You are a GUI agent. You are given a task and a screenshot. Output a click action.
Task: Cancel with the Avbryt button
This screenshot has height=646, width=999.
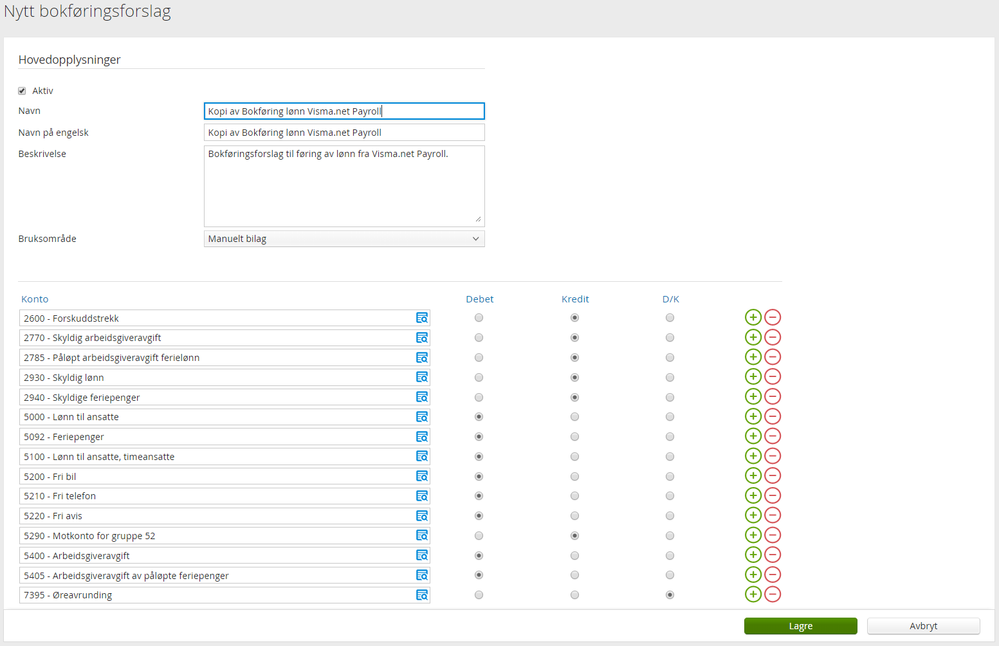point(923,626)
